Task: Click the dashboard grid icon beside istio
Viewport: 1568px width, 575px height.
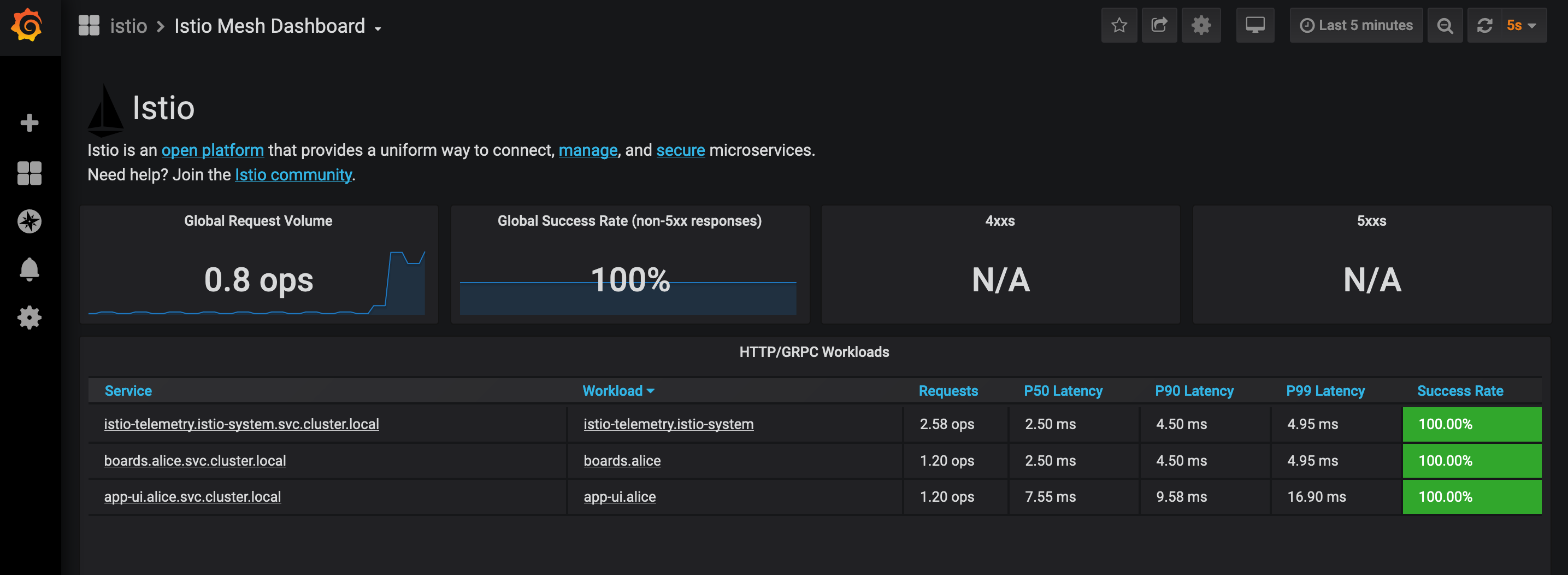Action: coord(89,26)
